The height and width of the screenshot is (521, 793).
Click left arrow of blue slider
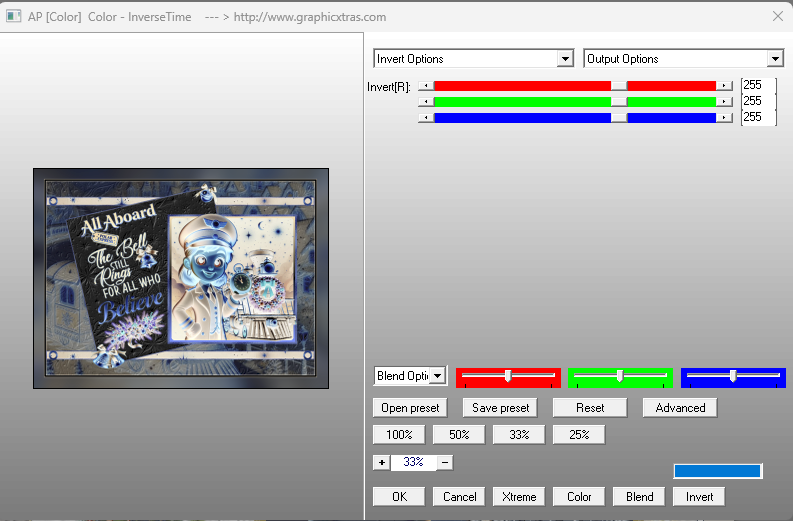click(426, 117)
